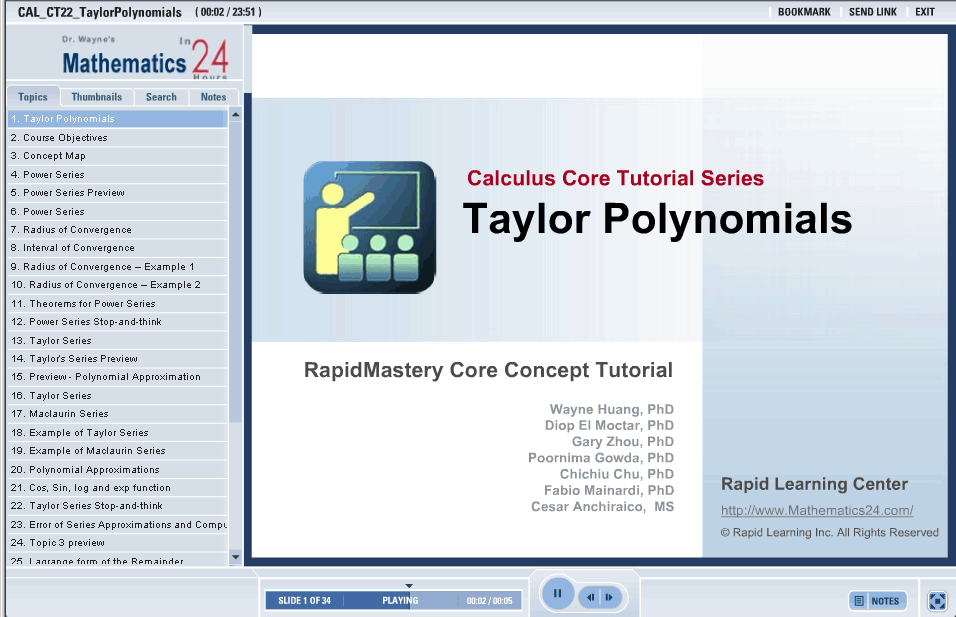Open topic 4. Power Series
The height and width of the screenshot is (617, 956).
[x=117, y=175]
